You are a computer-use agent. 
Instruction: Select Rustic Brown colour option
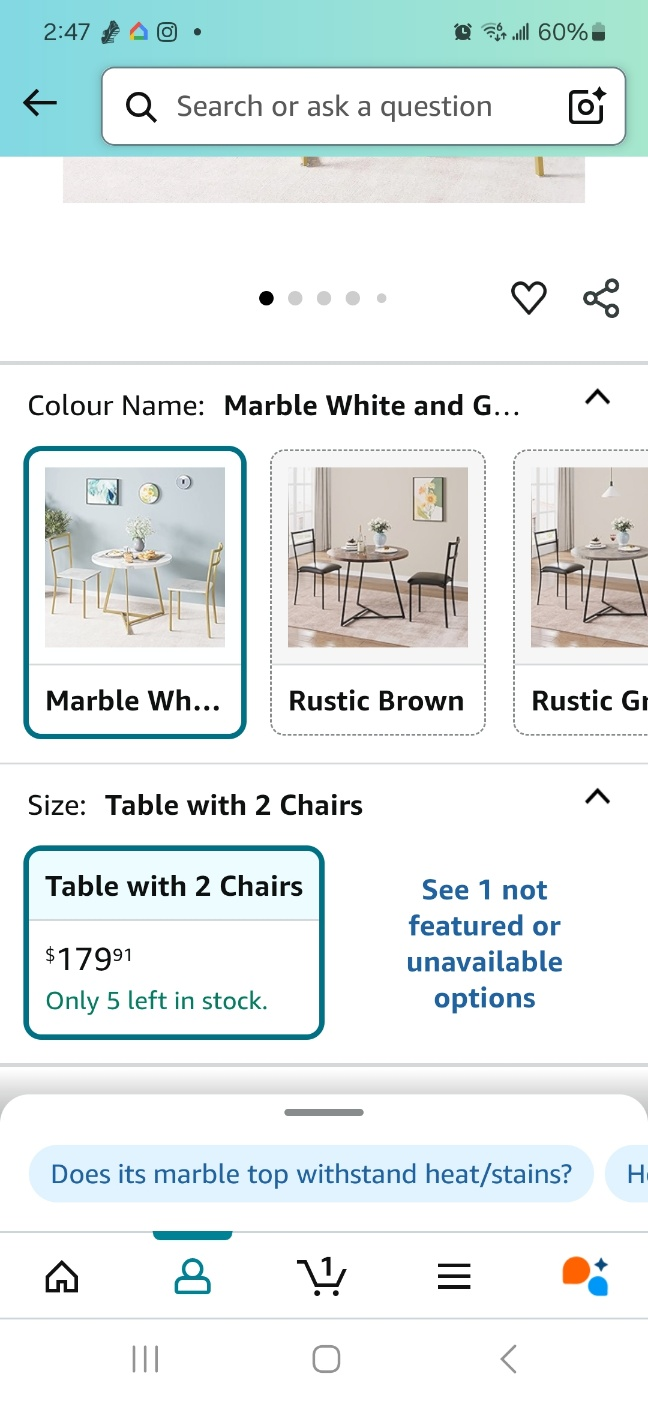[377, 592]
